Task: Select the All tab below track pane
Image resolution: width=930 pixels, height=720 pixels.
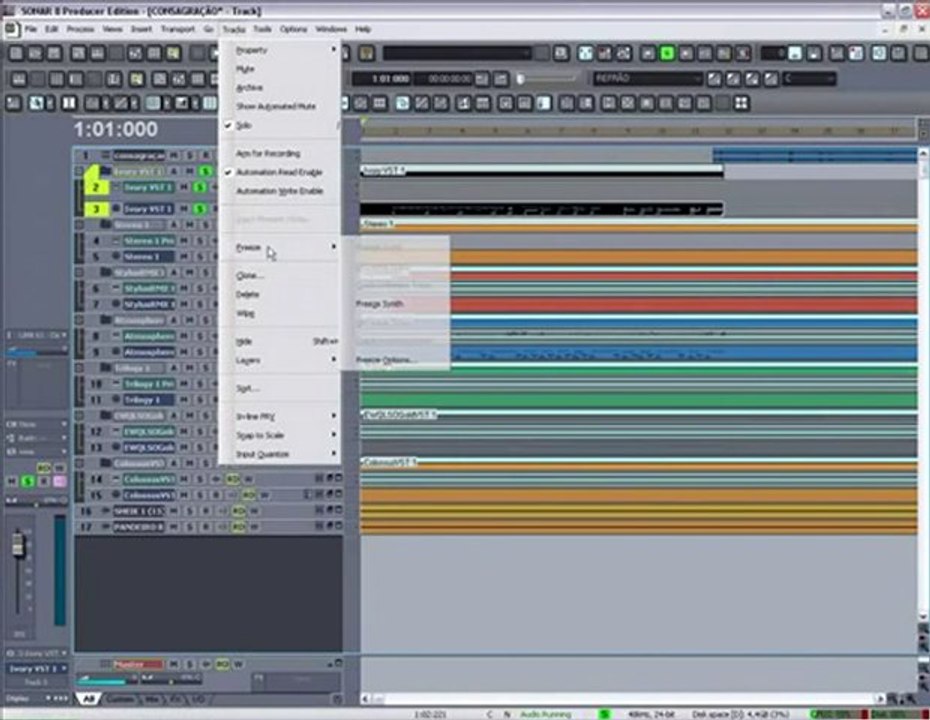Action: coord(89,700)
